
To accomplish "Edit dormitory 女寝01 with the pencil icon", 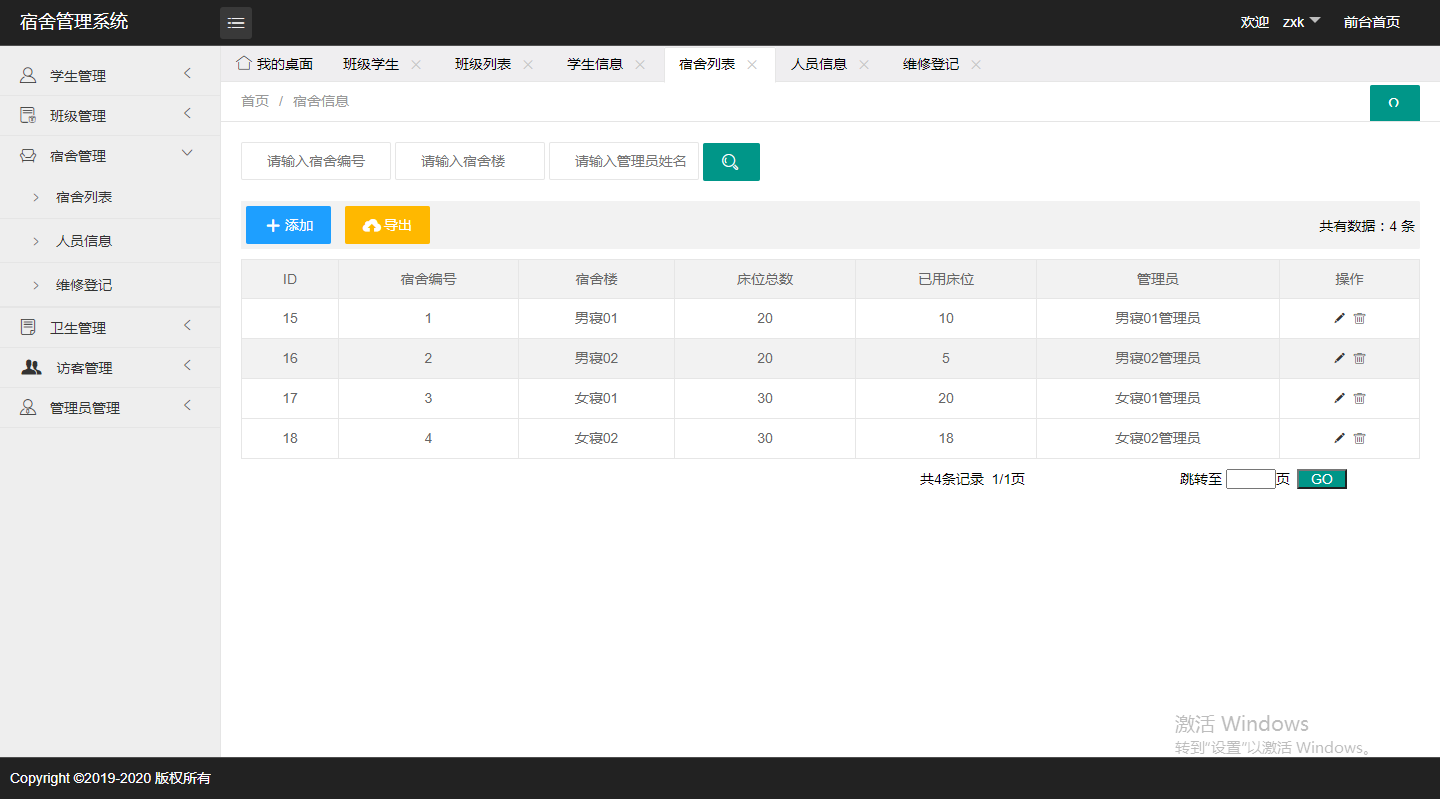I will [1338, 397].
